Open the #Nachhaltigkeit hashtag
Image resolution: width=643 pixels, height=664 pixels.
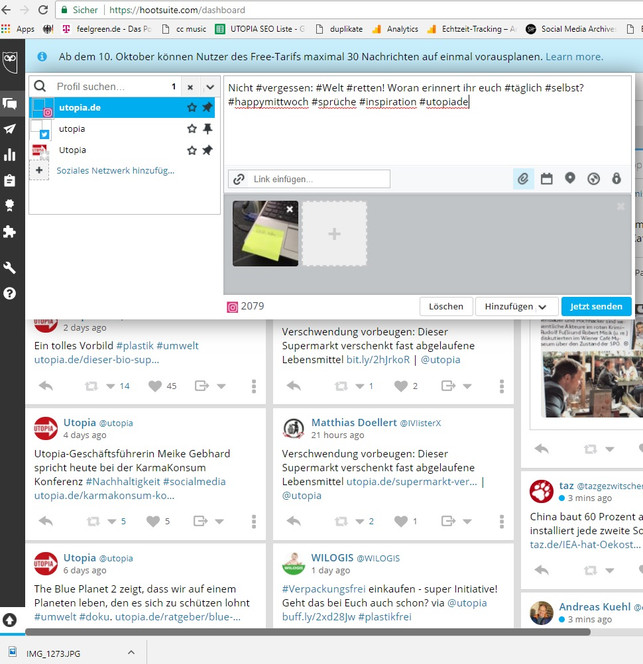pos(123,481)
